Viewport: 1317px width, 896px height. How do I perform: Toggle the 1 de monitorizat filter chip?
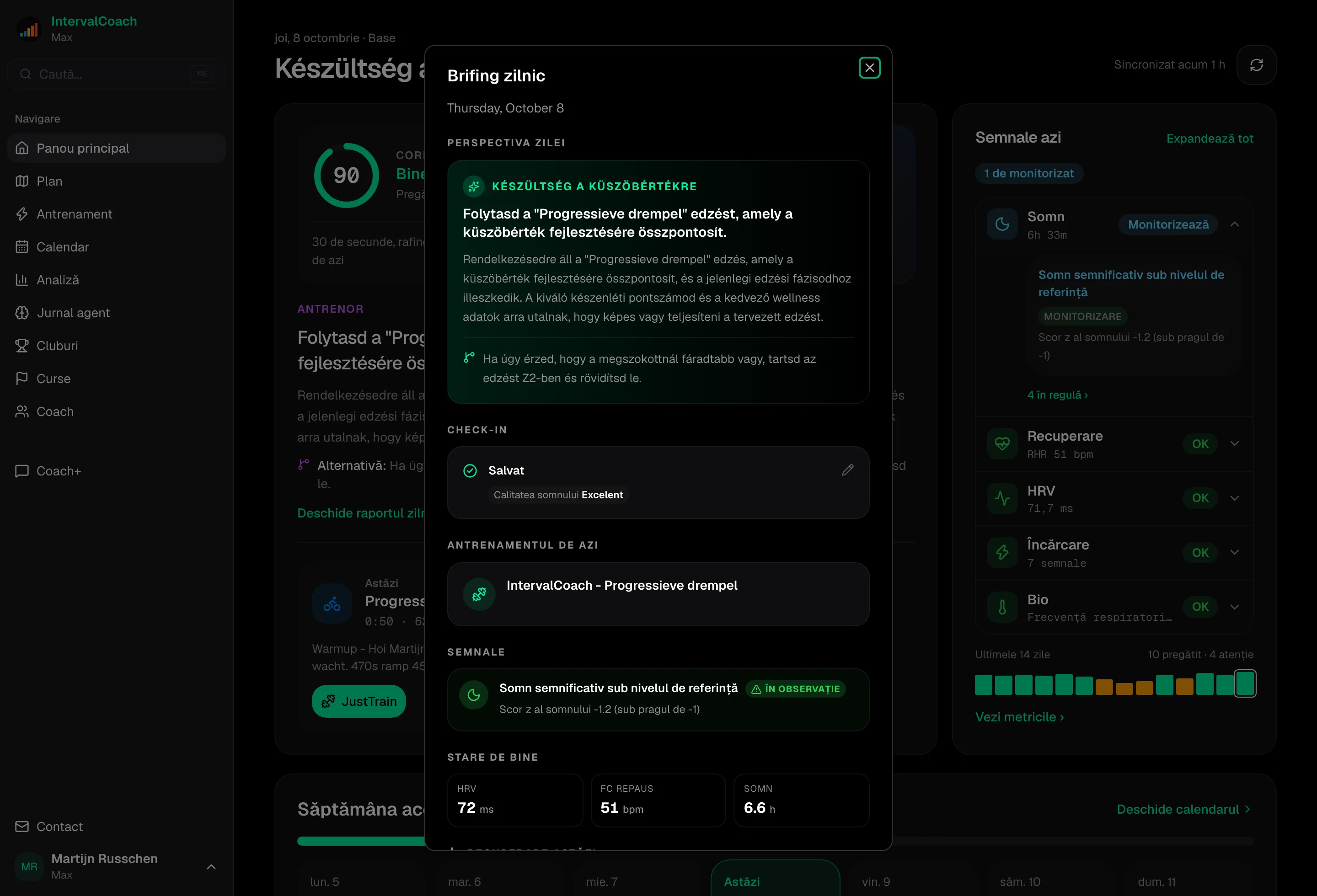(x=1028, y=173)
